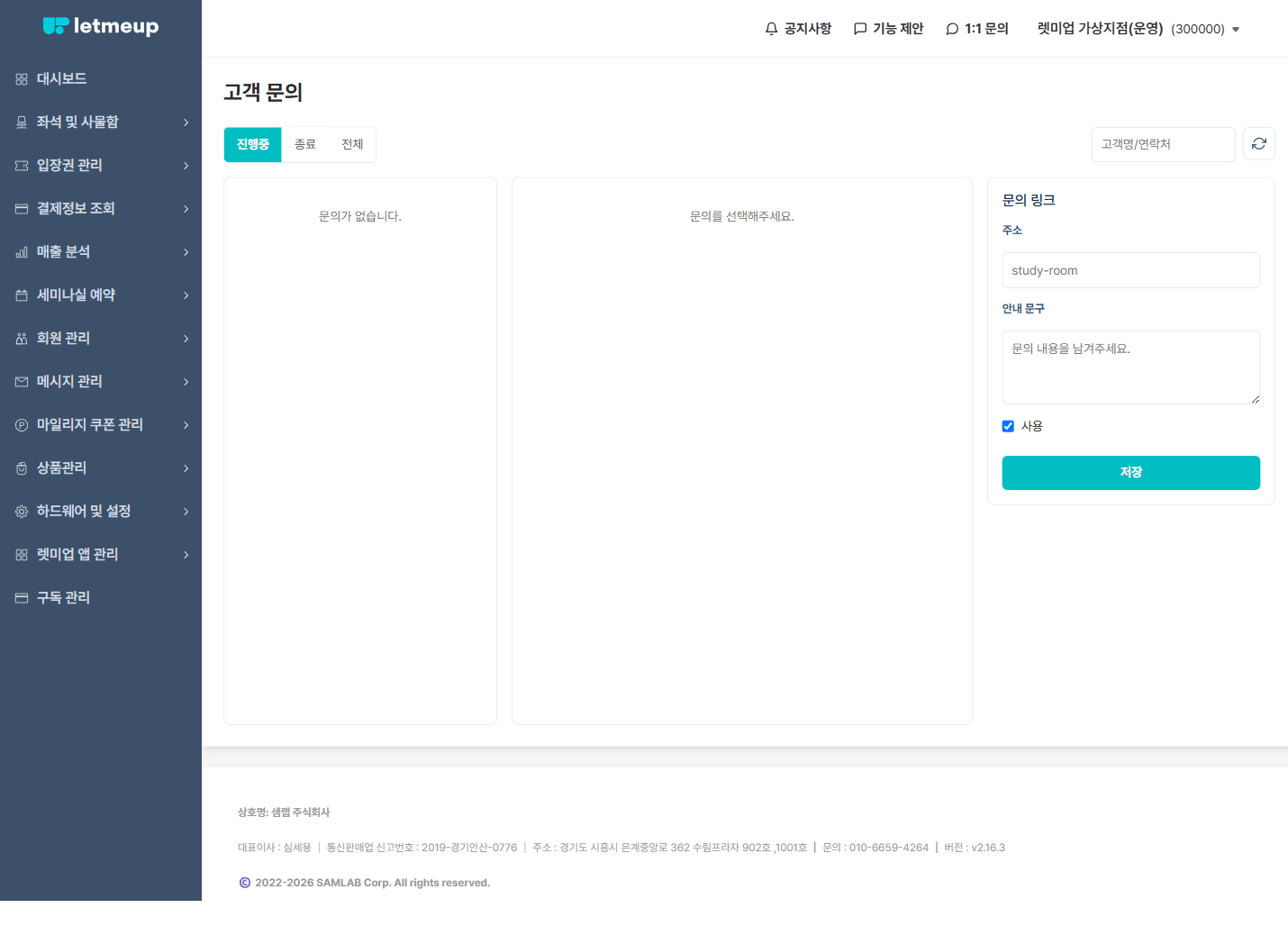The height and width of the screenshot is (926, 1288).
Task: Click the 버전 : v2.16.3 footer text
Action: click(975, 848)
